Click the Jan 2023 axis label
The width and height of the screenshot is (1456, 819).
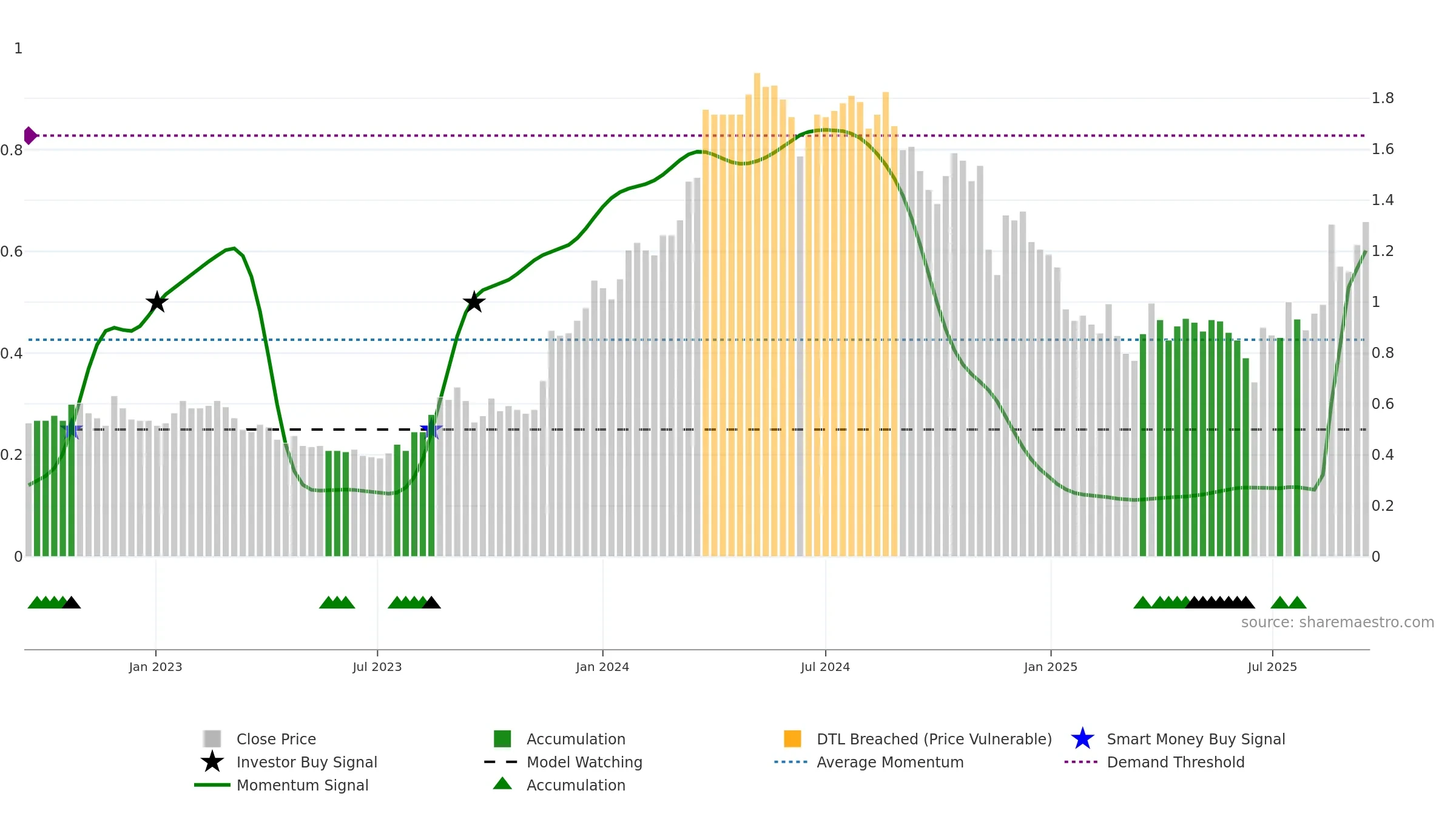point(155,667)
